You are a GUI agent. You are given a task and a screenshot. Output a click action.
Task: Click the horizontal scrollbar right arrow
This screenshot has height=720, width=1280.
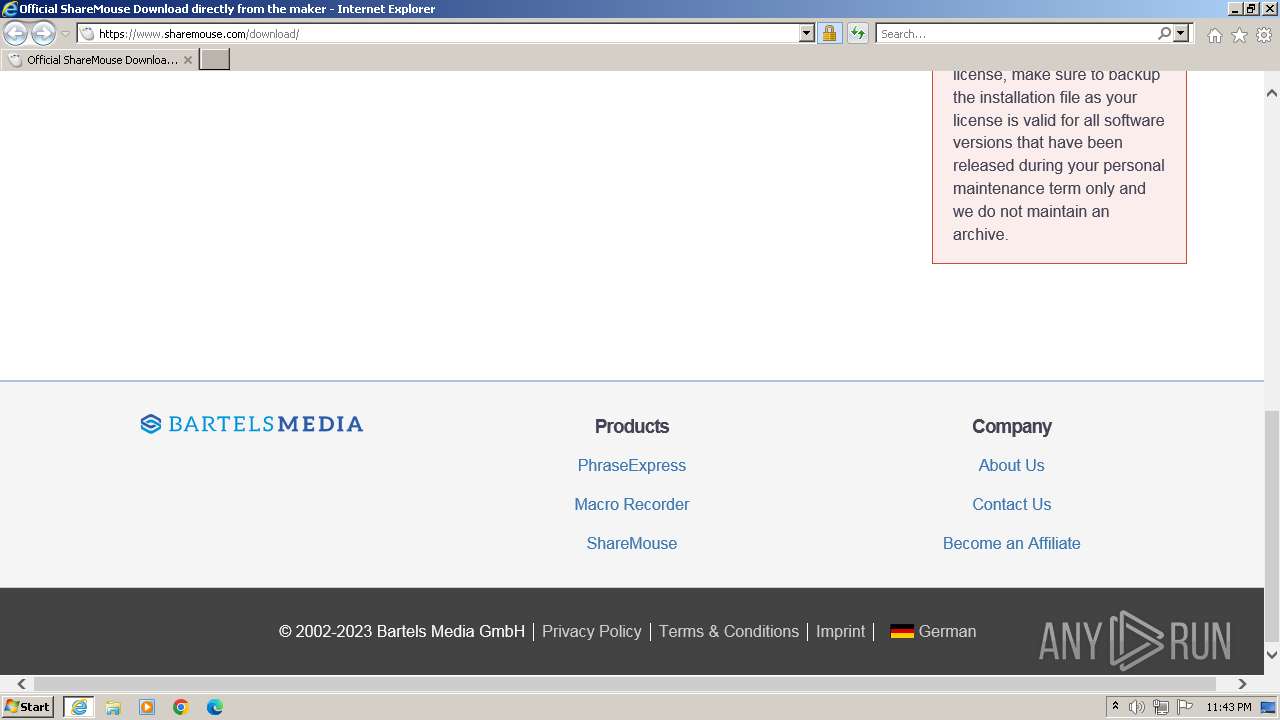pos(1242,684)
